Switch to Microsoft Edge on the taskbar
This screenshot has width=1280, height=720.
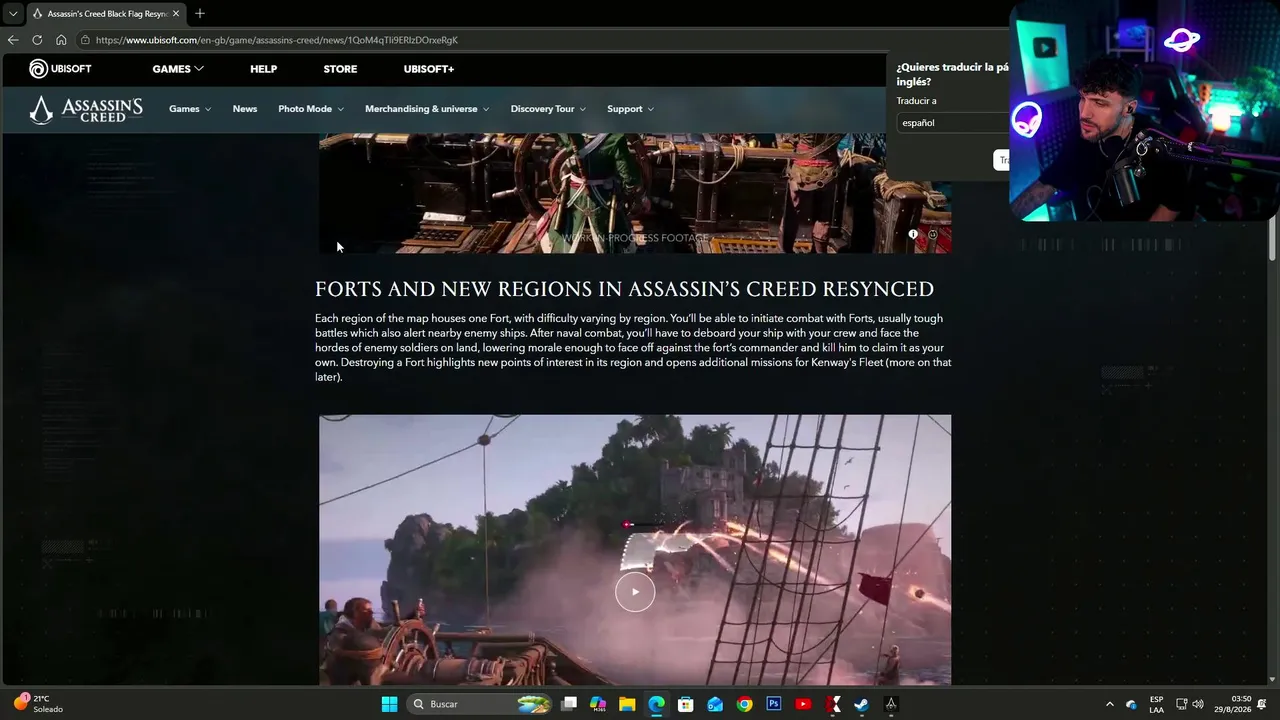(x=656, y=704)
